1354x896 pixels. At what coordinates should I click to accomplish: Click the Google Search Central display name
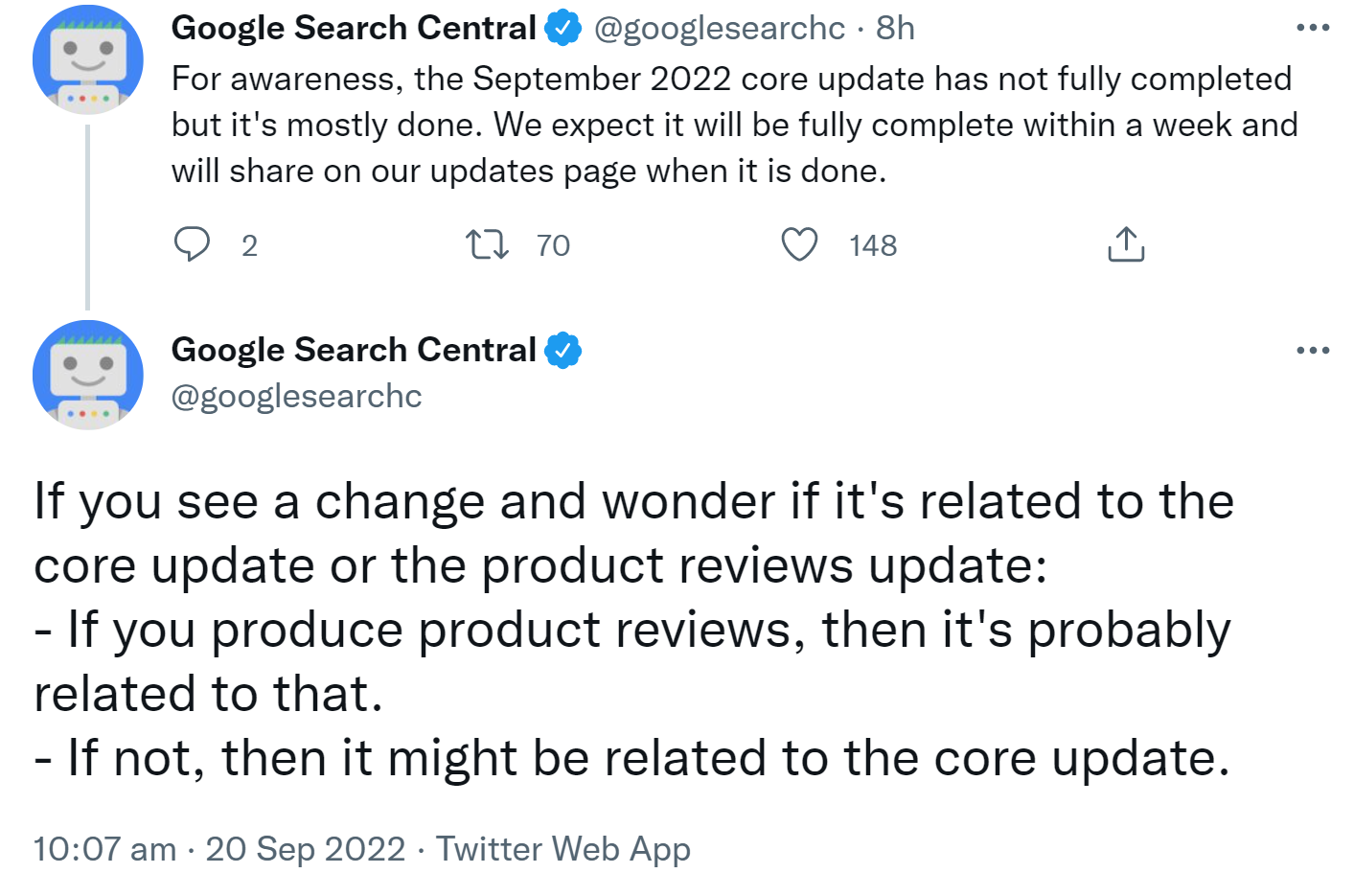(354, 27)
